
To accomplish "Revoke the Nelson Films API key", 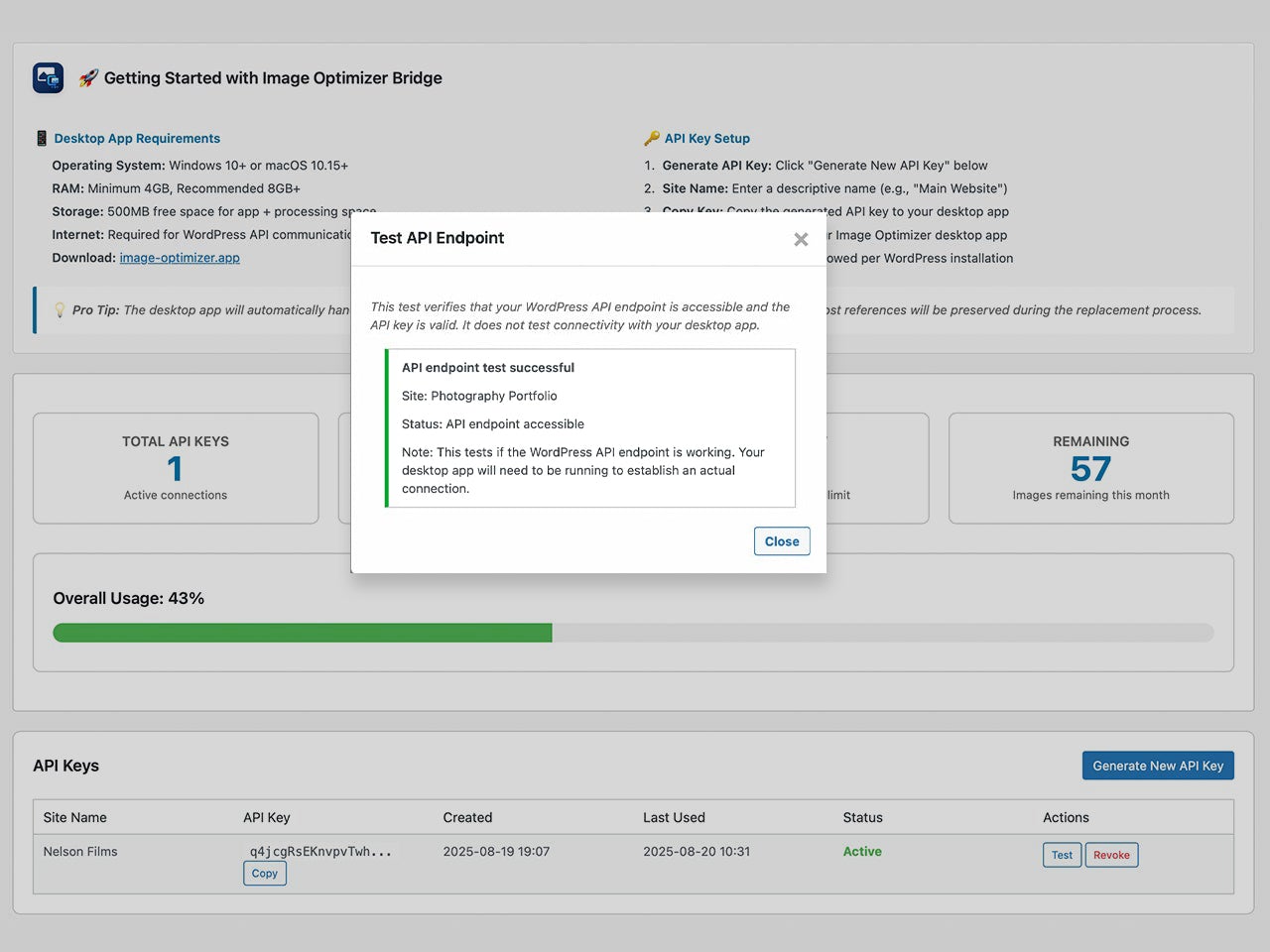I will coord(1111,855).
